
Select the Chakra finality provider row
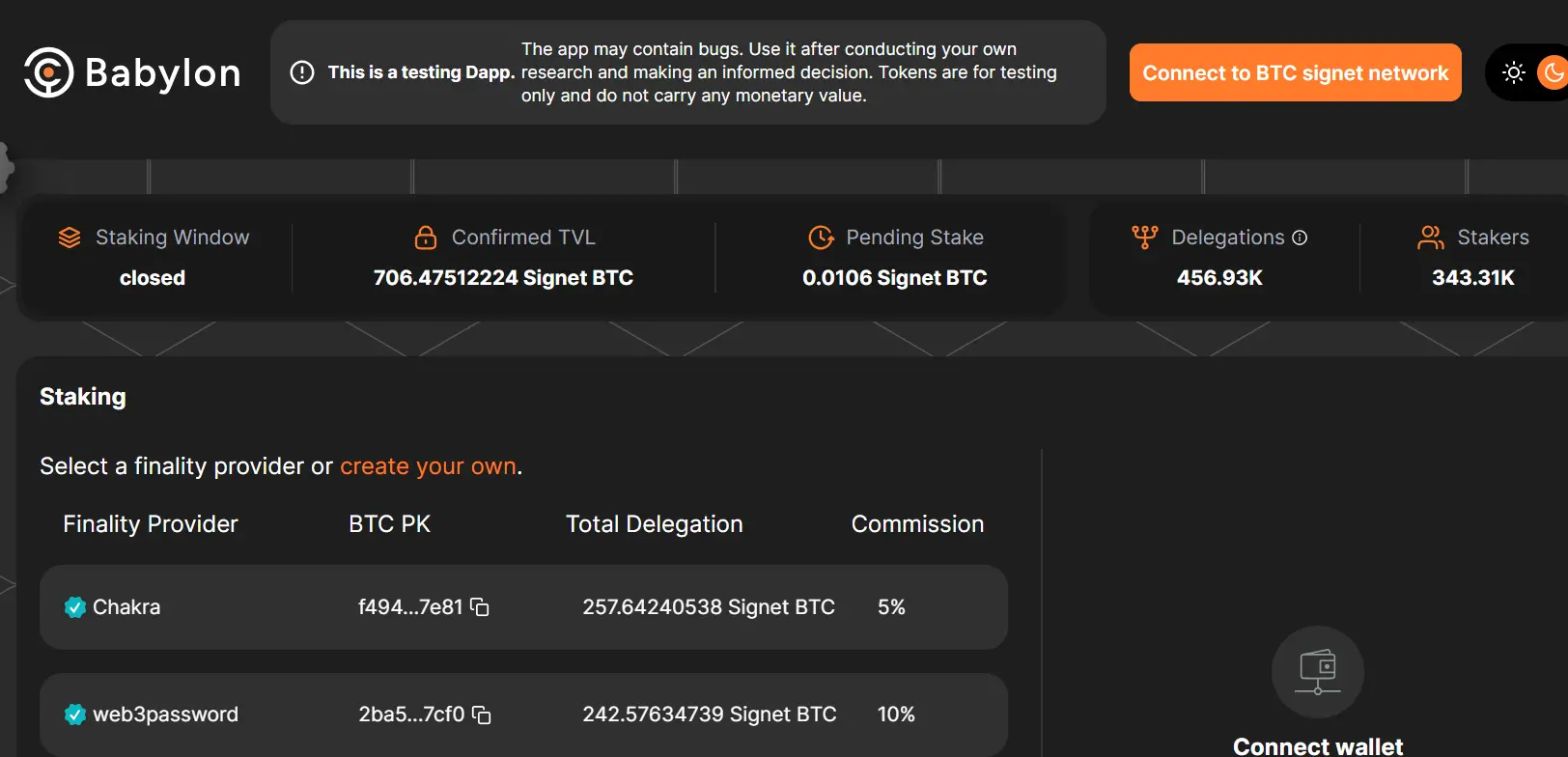[x=523, y=607]
